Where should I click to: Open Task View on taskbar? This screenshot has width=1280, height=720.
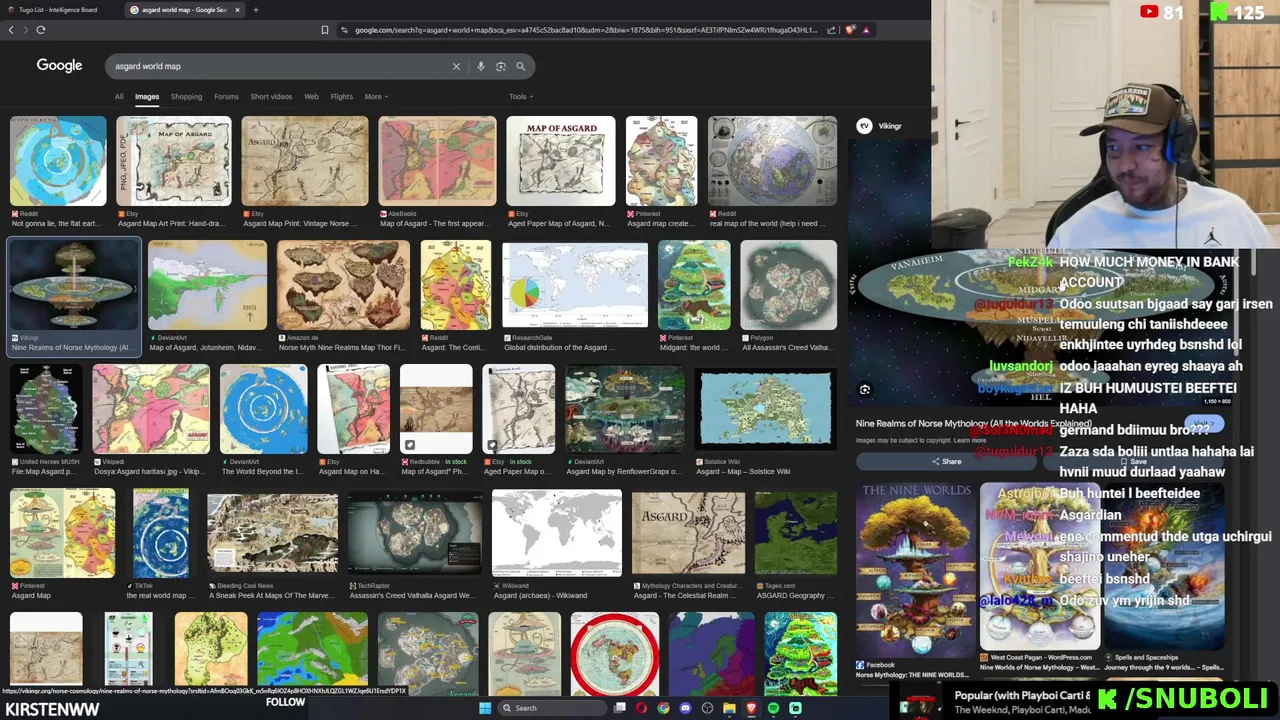620,708
